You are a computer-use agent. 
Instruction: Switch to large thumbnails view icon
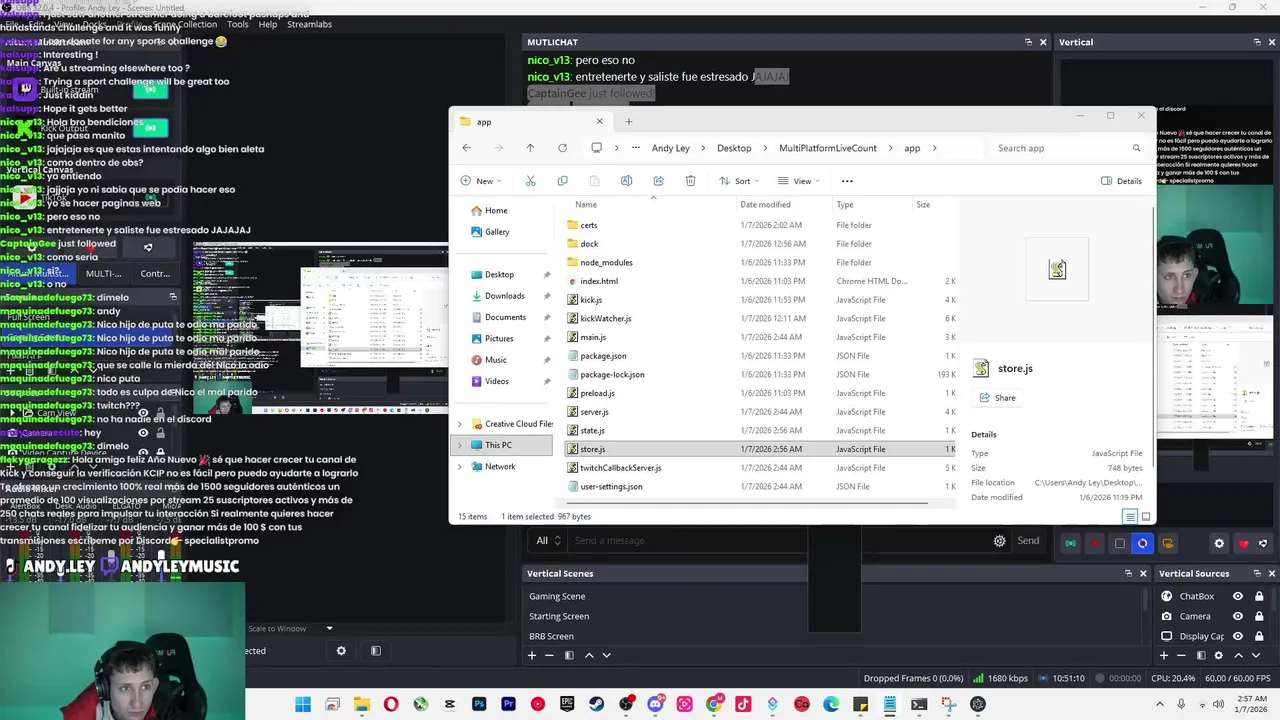click(1146, 517)
